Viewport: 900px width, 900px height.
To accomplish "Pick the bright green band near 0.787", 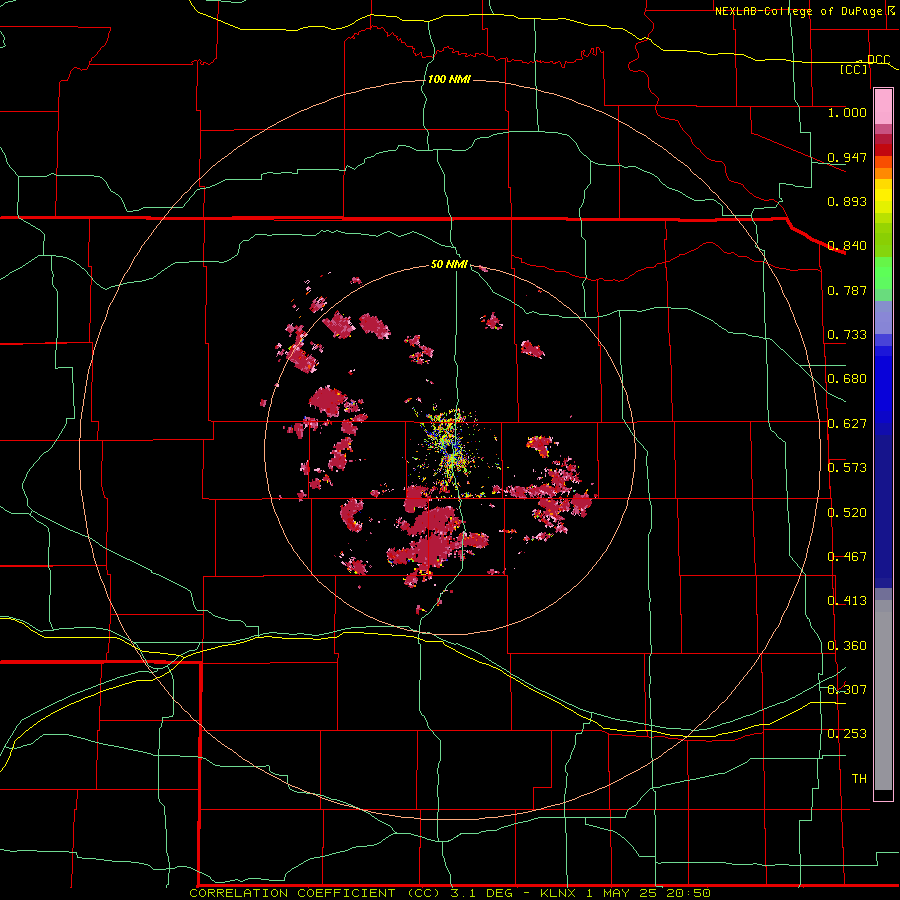I will click(x=883, y=274).
